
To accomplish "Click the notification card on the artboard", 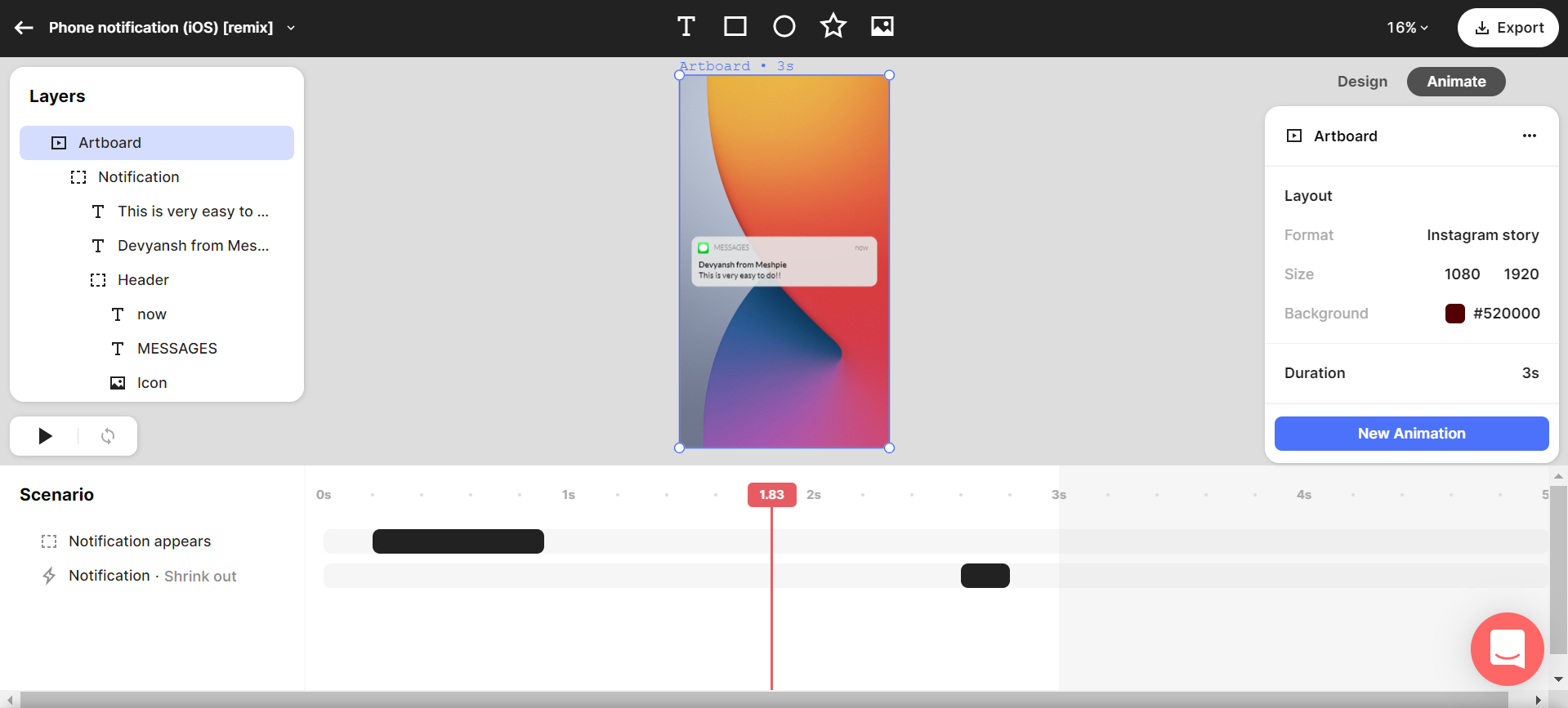I will pos(784,261).
